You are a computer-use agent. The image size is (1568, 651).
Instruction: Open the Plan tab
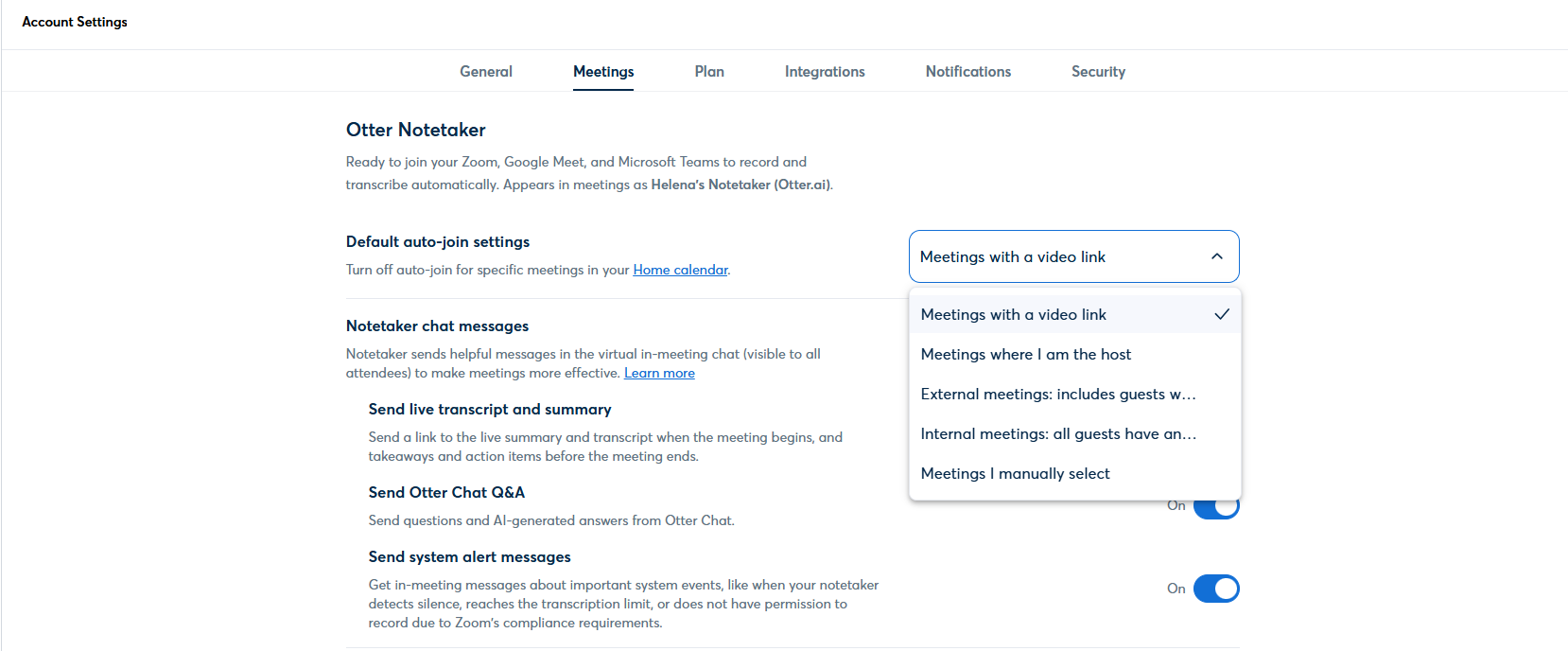[708, 72]
